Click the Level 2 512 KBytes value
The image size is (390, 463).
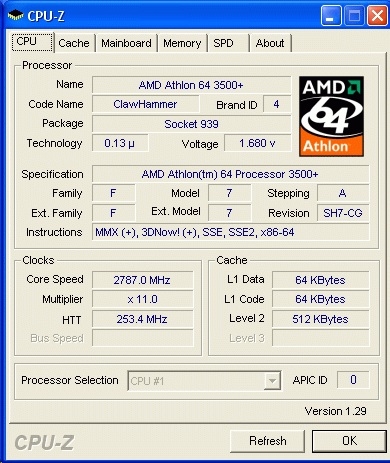(320, 319)
